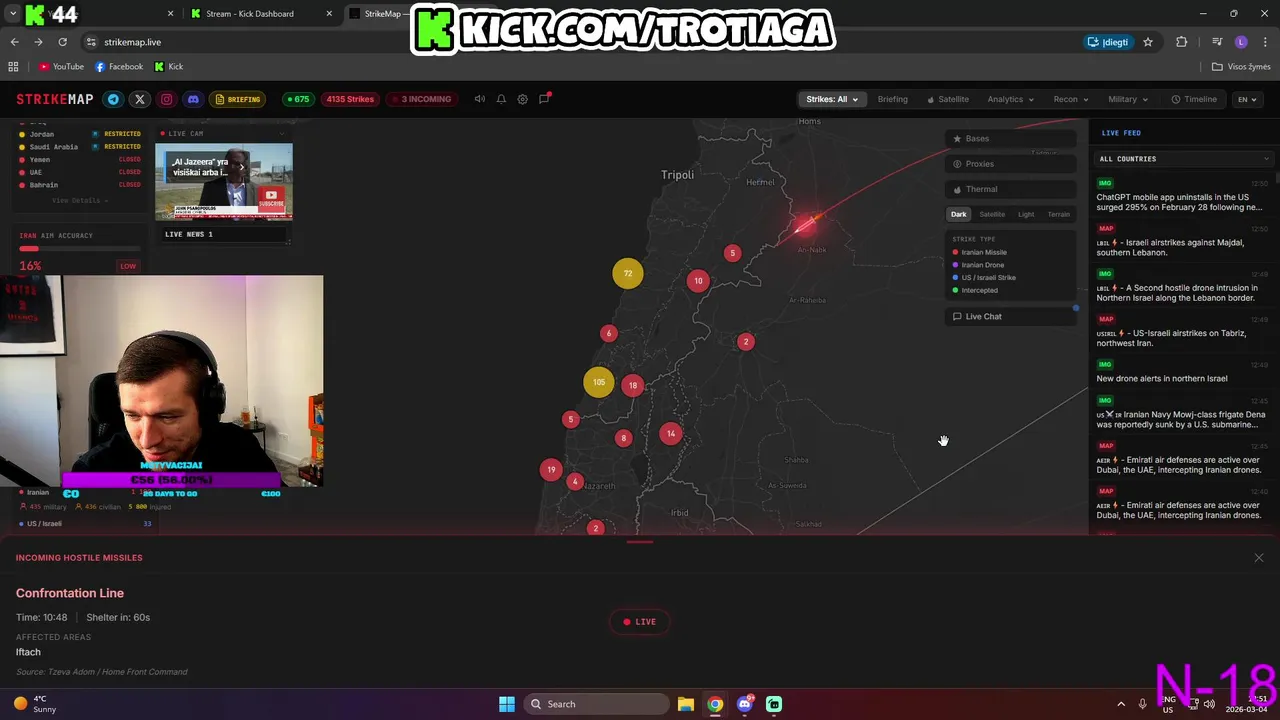This screenshot has width=1280, height=720.
Task: Click the Iran aim accuracy bar
Action: pyautogui.click(x=79, y=248)
